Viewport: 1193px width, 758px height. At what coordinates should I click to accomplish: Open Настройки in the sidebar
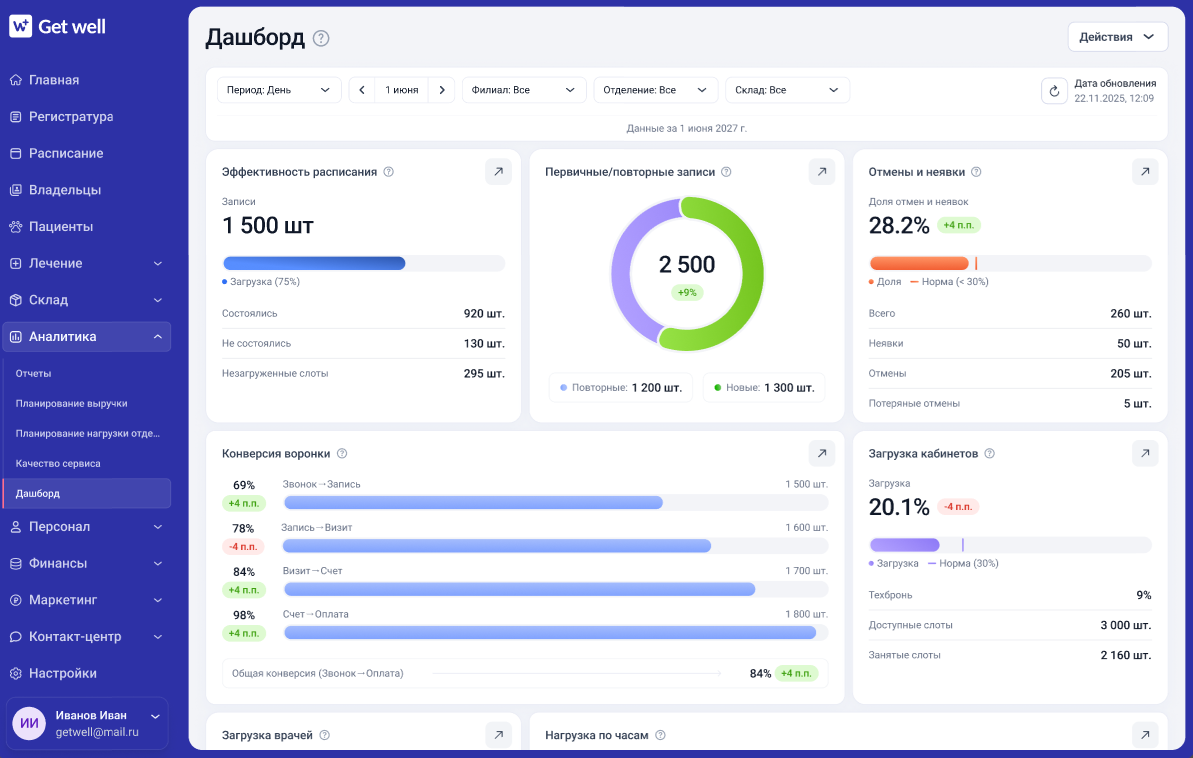[x=87, y=674]
